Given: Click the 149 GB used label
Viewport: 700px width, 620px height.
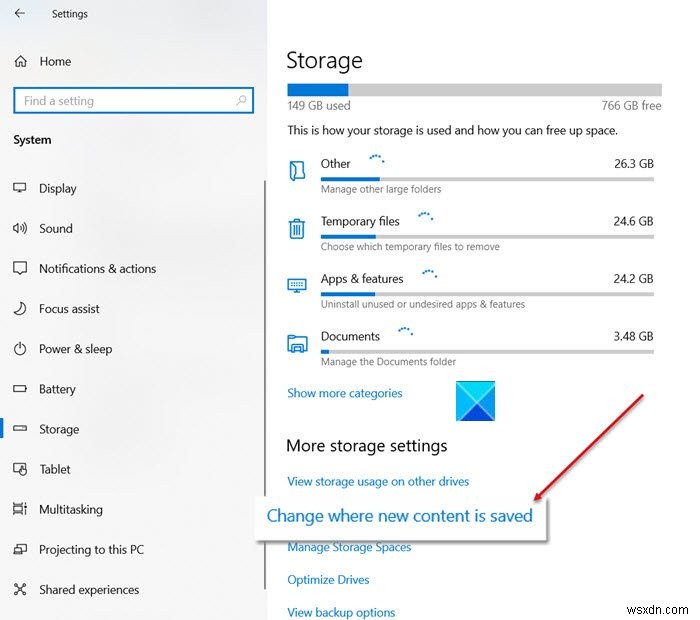Looking at the screenshot, I should pos(319,105).
